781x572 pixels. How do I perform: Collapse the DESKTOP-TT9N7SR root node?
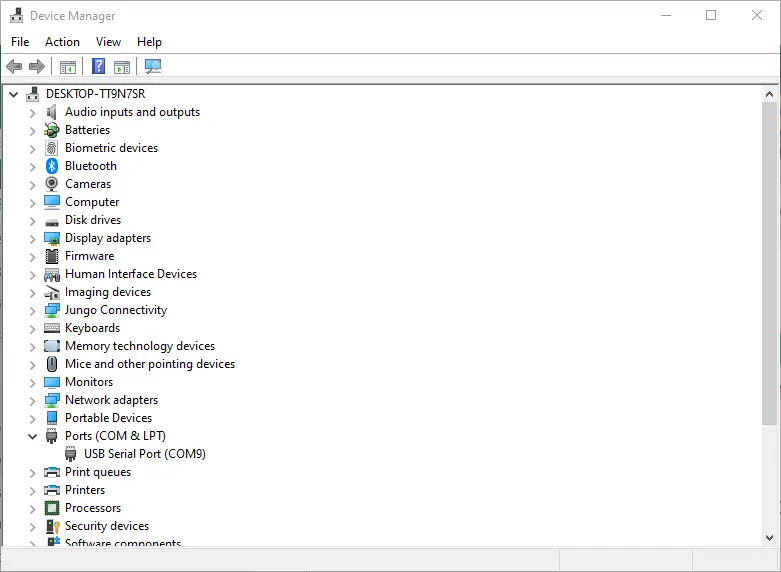[13, 94]
